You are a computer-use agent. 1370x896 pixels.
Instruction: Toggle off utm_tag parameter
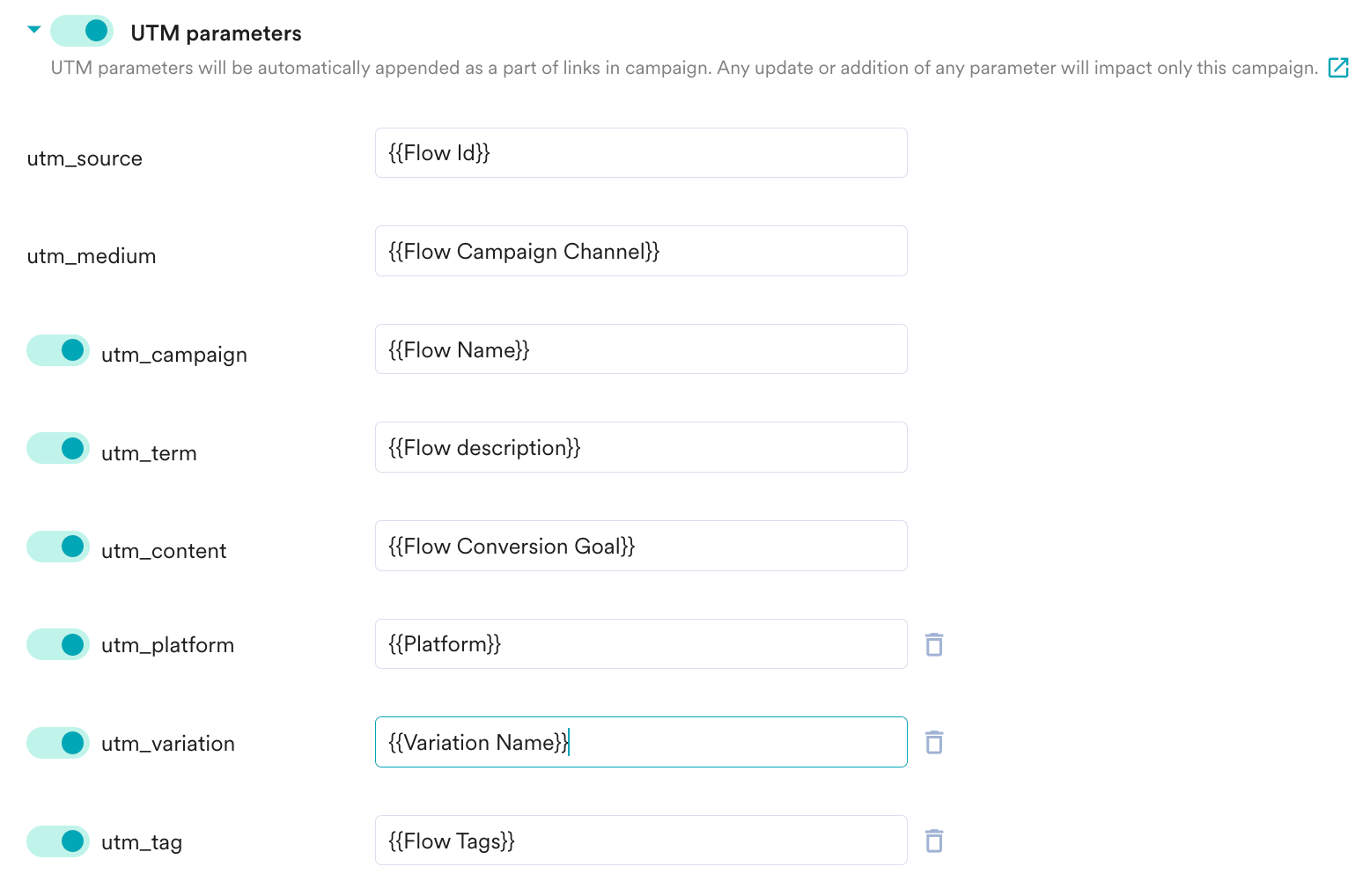(x=58, y=841)
